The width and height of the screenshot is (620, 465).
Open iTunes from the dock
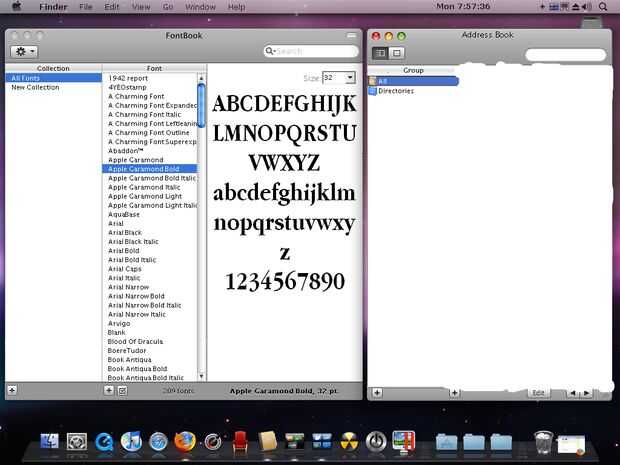pyautogui.click(x=131, y=441)
